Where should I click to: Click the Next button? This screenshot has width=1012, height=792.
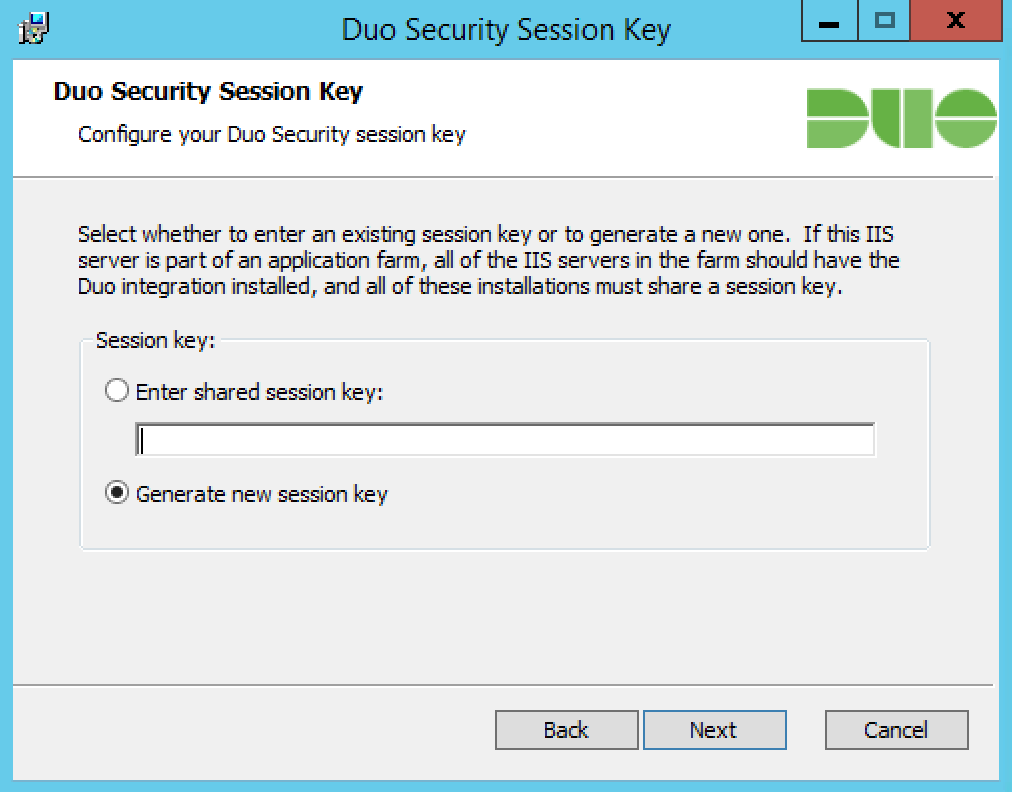coord(714,729)
